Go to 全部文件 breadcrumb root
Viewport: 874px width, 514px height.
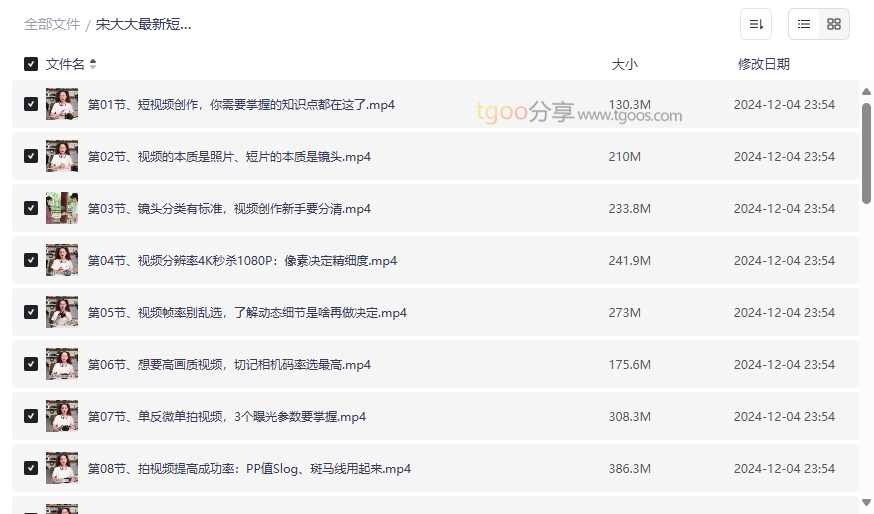[x=52, y=24]
